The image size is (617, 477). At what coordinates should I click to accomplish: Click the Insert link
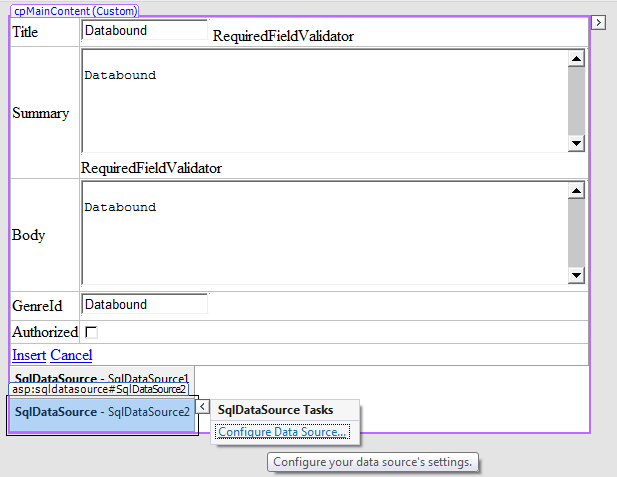[x=29, y=355]
